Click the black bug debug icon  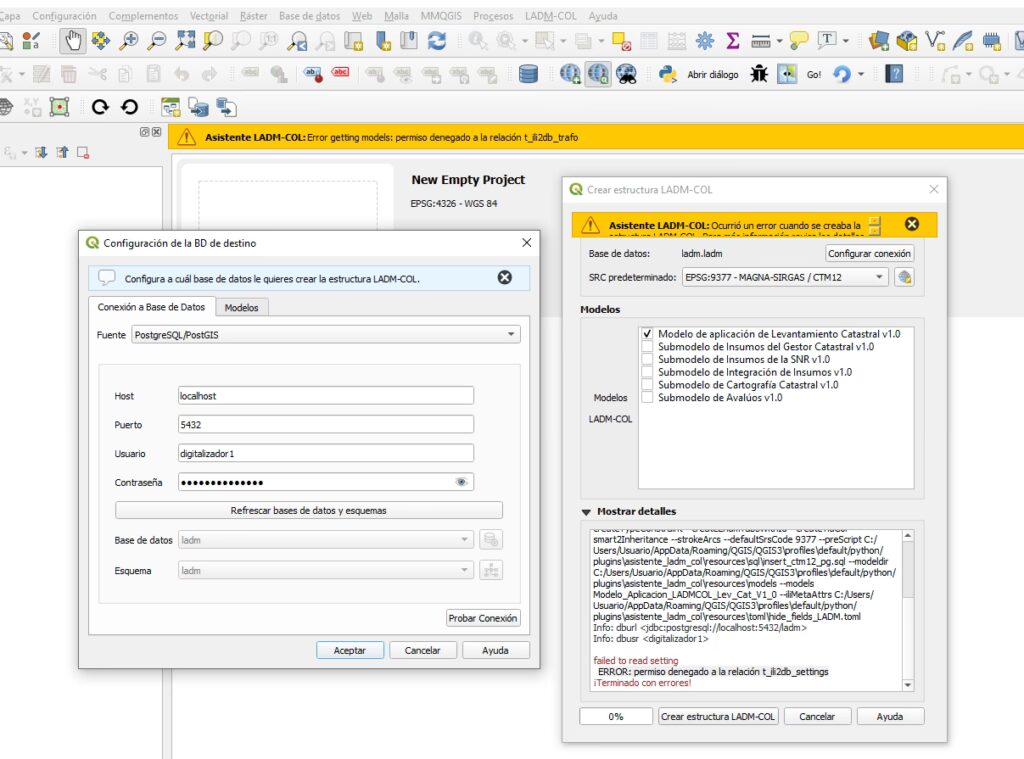759,74
